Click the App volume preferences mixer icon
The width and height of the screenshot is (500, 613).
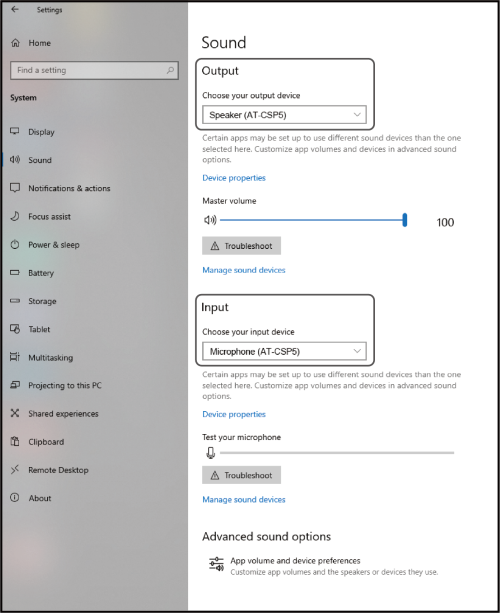pos(216,565)
